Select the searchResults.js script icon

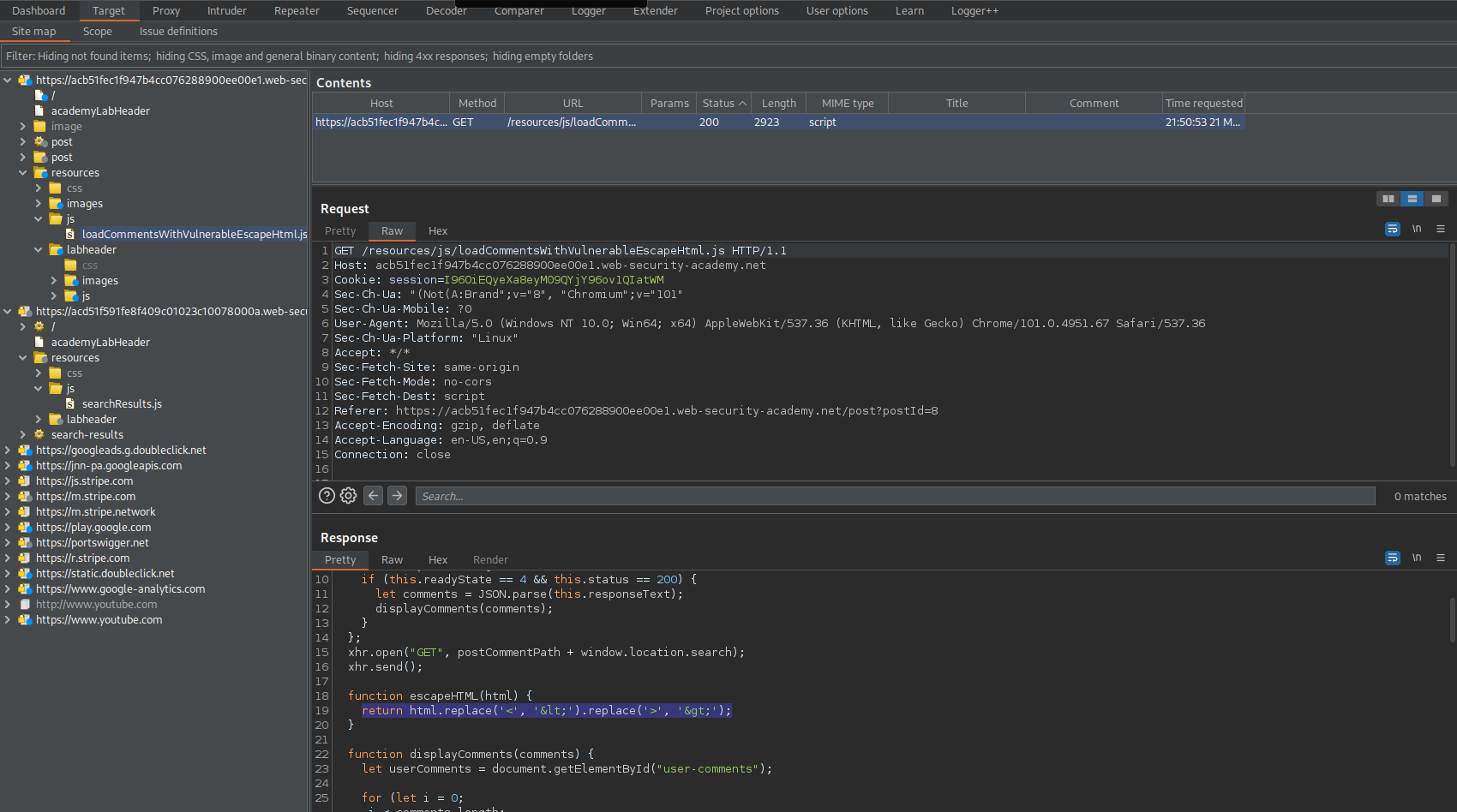point(70,403)
